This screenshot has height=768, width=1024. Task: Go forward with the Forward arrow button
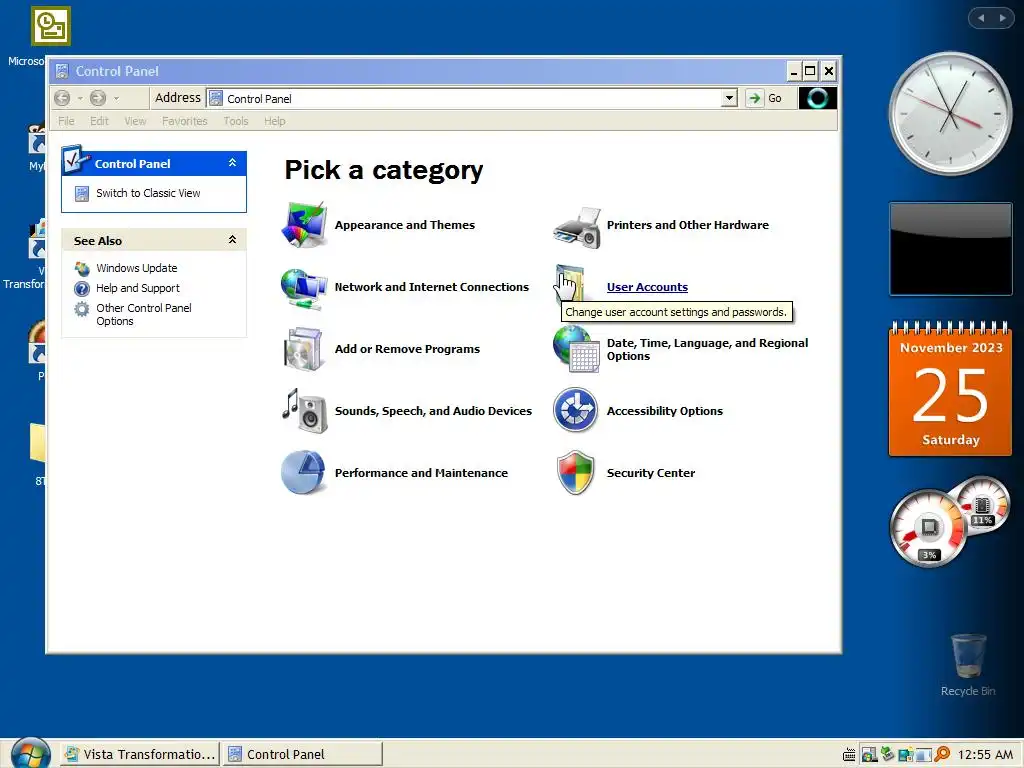98,98
